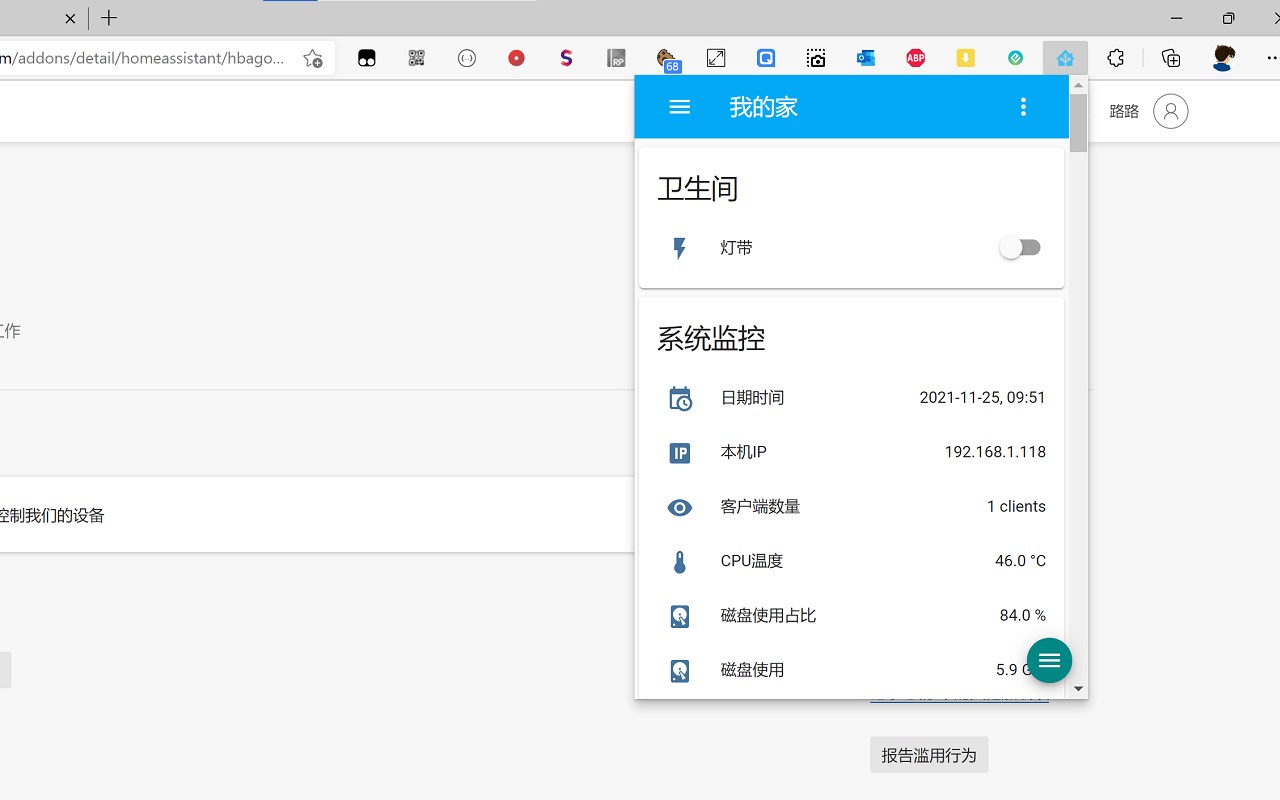Open the hamburger menu beside 我的家
Viewport: 1280px width, 800px height.
tap(680, 107)
